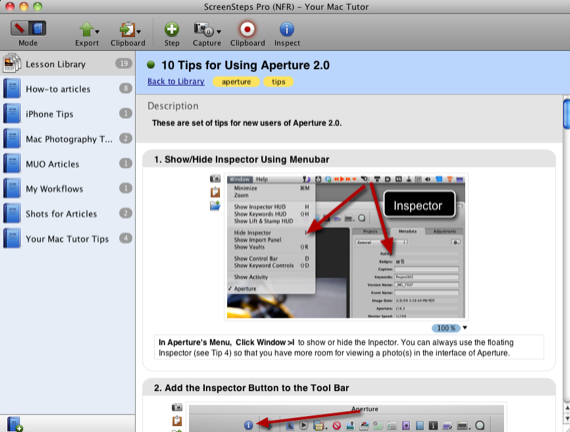Click the Description heading label
The image size is (570, 432).
[x=173, y=106]
